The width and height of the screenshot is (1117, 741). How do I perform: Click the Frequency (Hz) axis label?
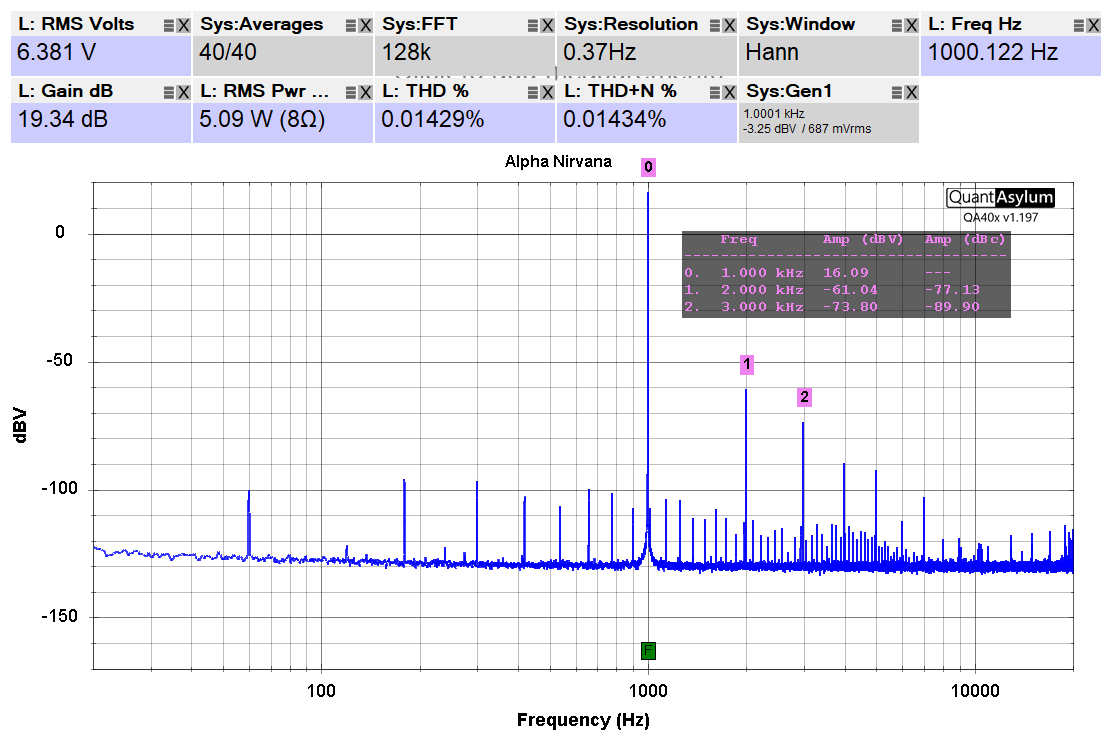[x=583, y=720]
